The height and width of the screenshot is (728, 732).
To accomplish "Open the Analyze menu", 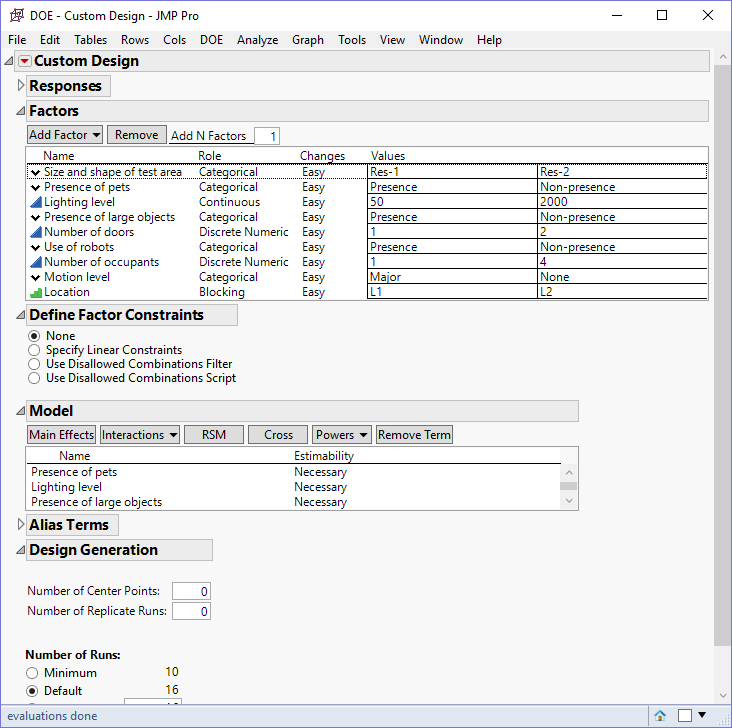I will 257,40.
